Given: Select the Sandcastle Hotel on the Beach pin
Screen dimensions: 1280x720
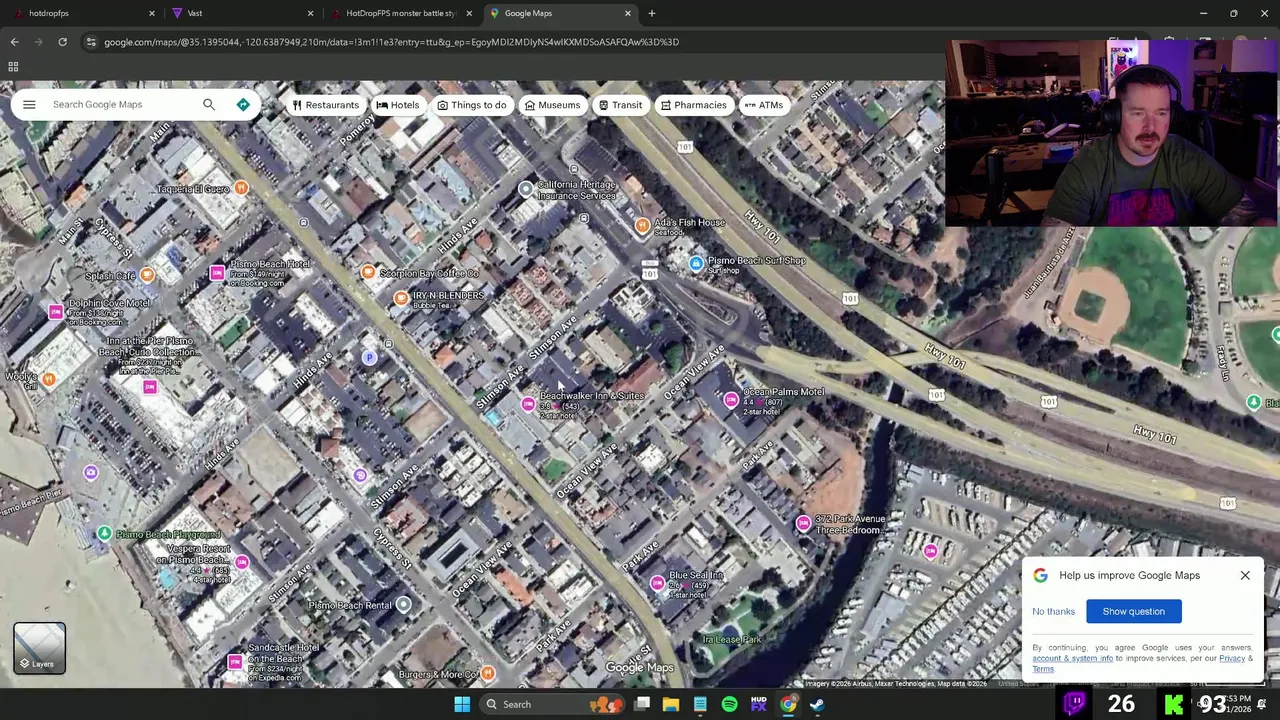Looking at the screenshot, I should (235, 661).
